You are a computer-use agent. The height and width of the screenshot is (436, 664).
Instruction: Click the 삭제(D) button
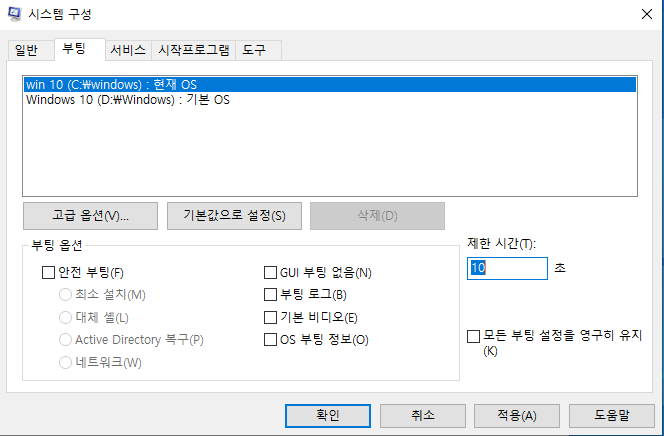point(377,216)
